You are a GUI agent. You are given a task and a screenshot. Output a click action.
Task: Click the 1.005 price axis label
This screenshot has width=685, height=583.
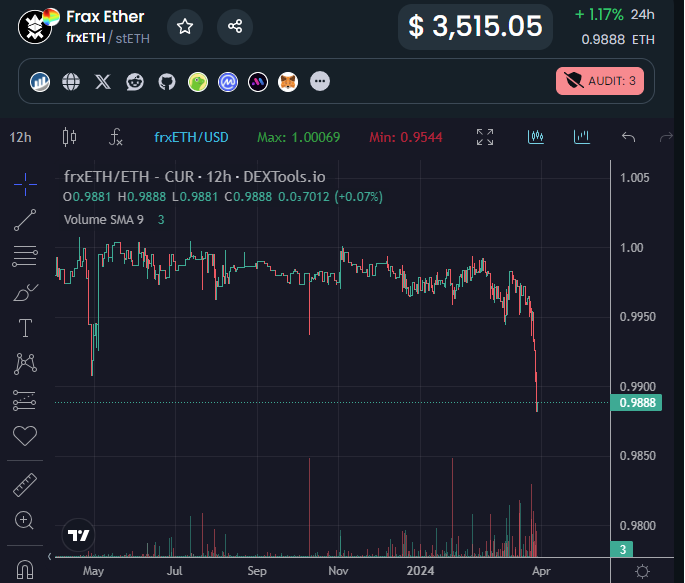pos(634,178)
